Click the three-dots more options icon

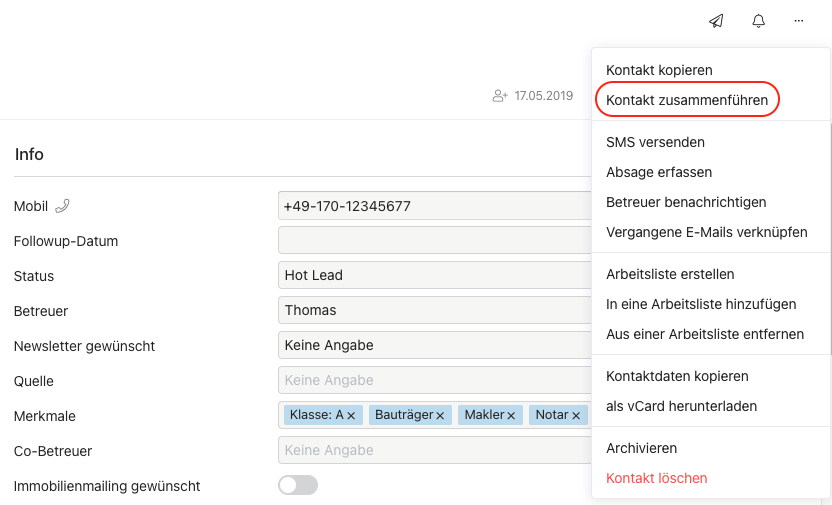tap(799, 21)
